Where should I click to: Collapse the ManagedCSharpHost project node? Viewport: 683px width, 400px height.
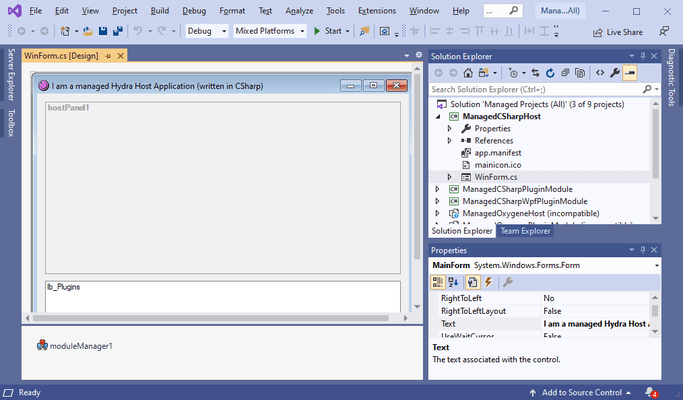click(x=438, y=116)
